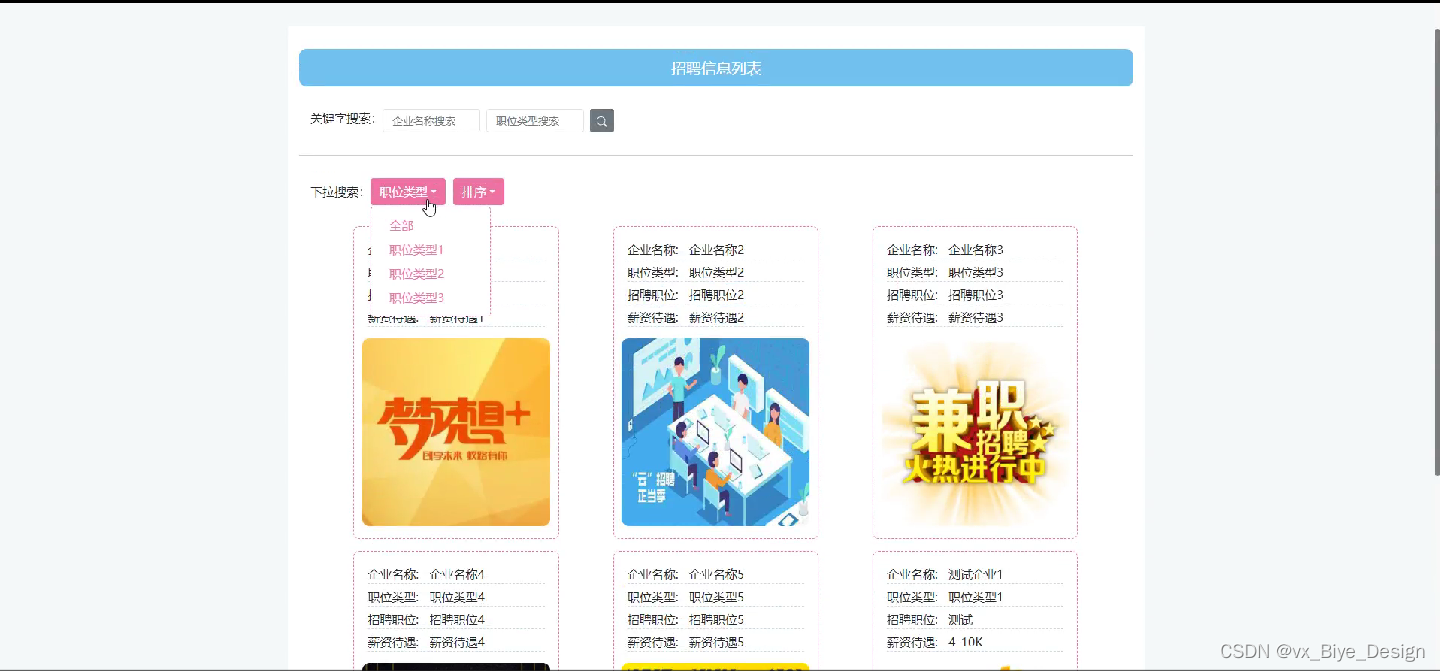This screenshot has width=1440, height=671.
Task: Select 职位类型1 in dropdown menu
Action: coord(416,250)
